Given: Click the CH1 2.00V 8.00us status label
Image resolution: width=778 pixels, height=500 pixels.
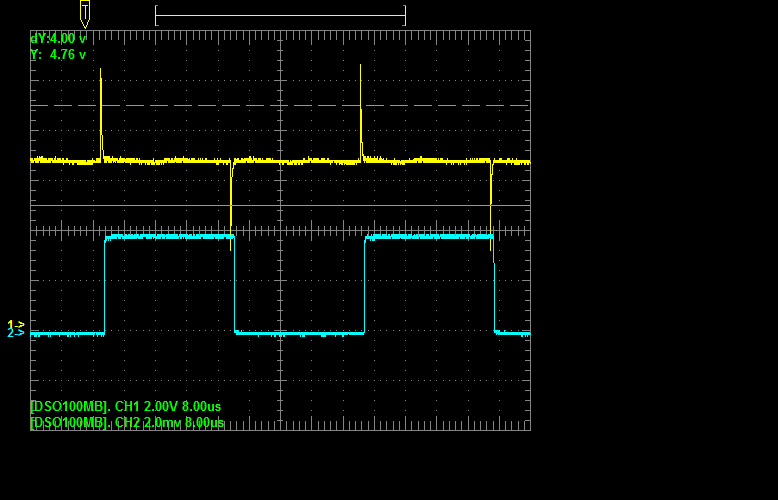Looking at the screenshot, I should 126,407.
